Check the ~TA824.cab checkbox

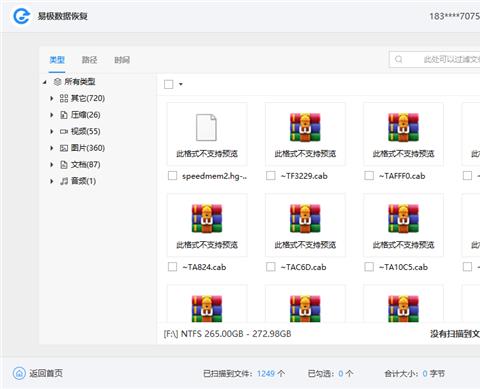pos(172,267)
